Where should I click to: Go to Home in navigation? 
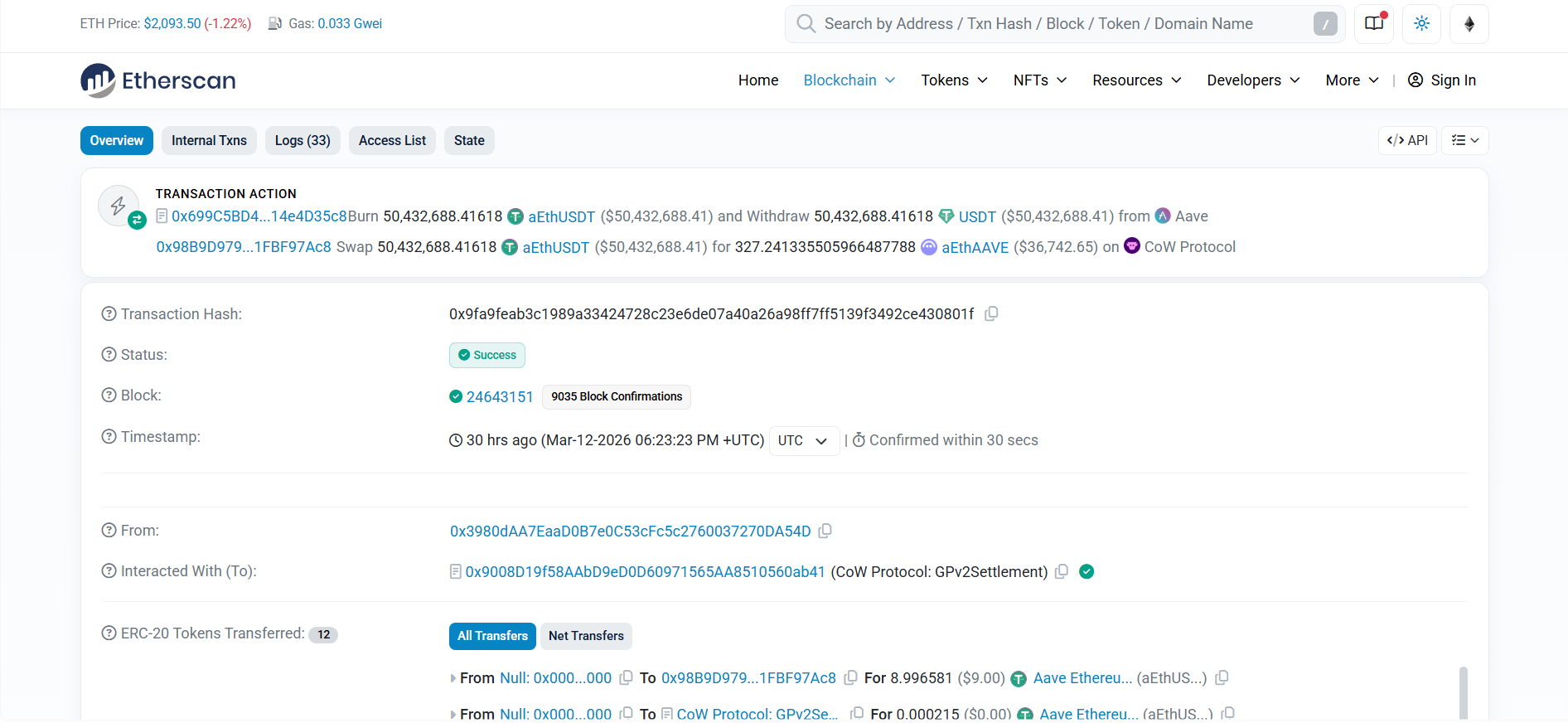coord(758,80)
